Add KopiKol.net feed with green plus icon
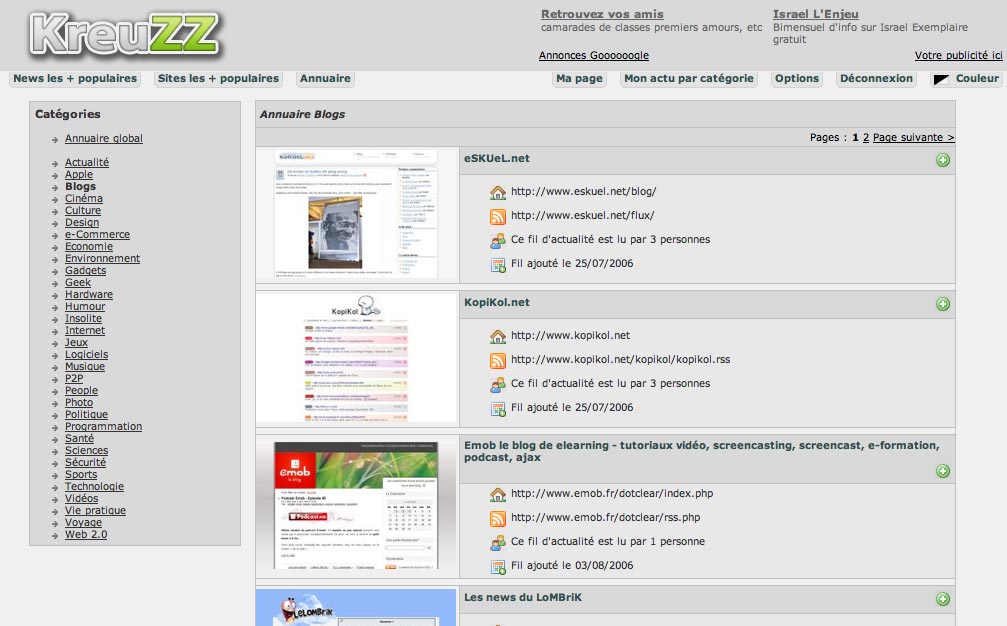The width and height of the screenshot is (1007, 626). [942, 304]
